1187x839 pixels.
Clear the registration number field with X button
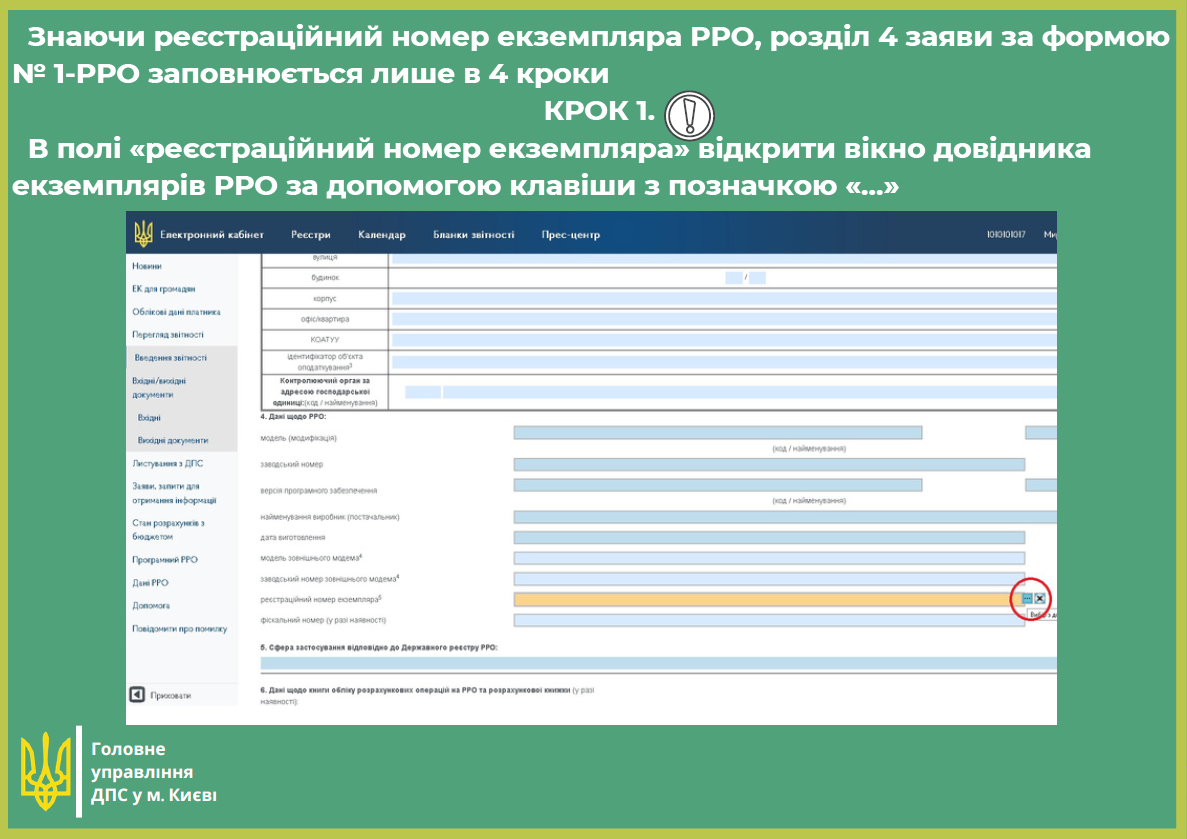1040,598
